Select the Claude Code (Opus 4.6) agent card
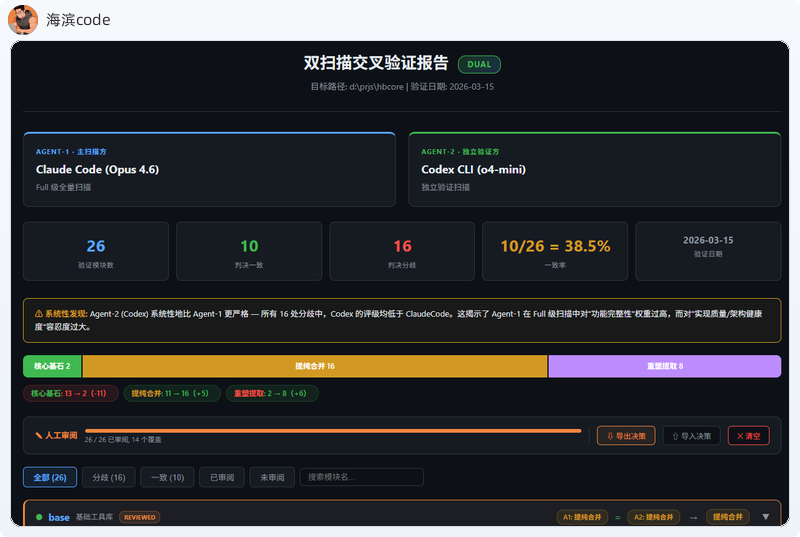Viewport: 800px width, 537px height. 209,169
